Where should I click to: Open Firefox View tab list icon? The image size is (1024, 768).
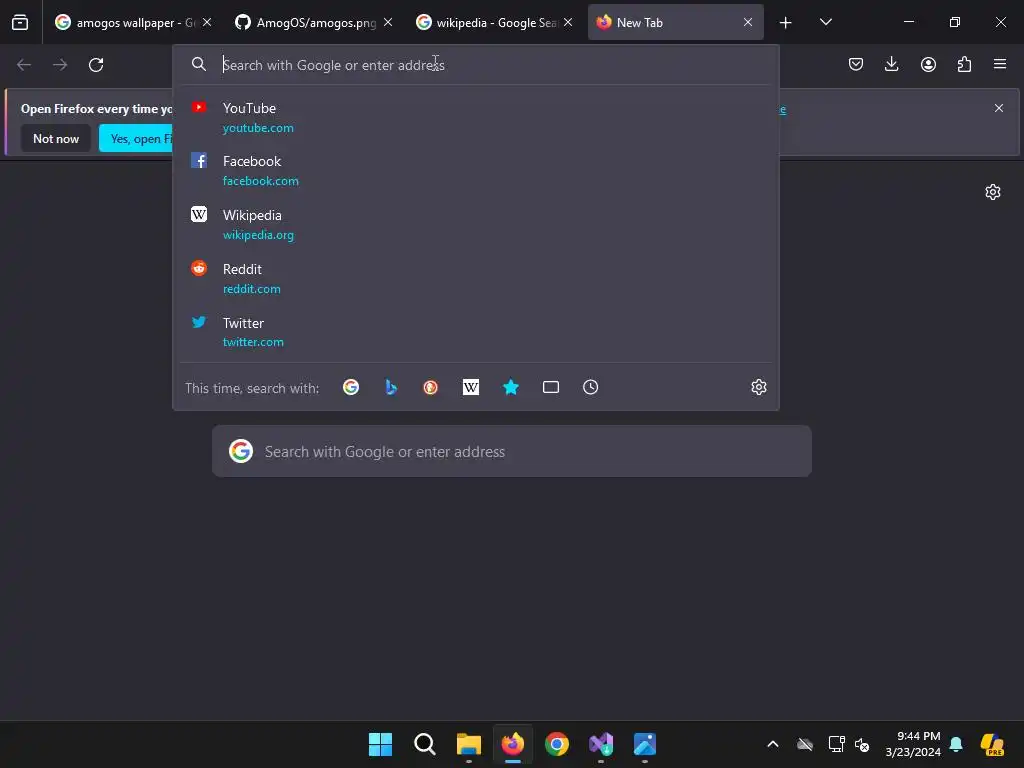tap(20, 22)
